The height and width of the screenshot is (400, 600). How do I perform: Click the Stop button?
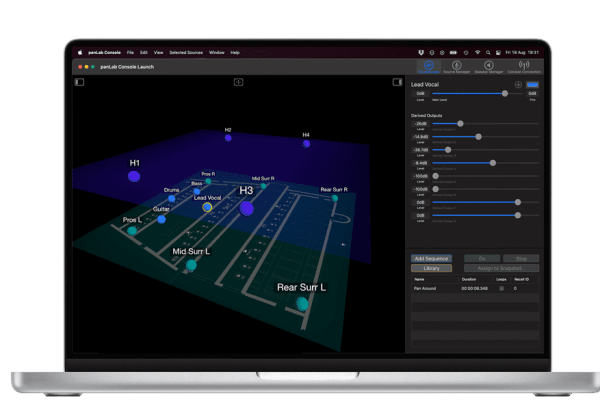521,258
